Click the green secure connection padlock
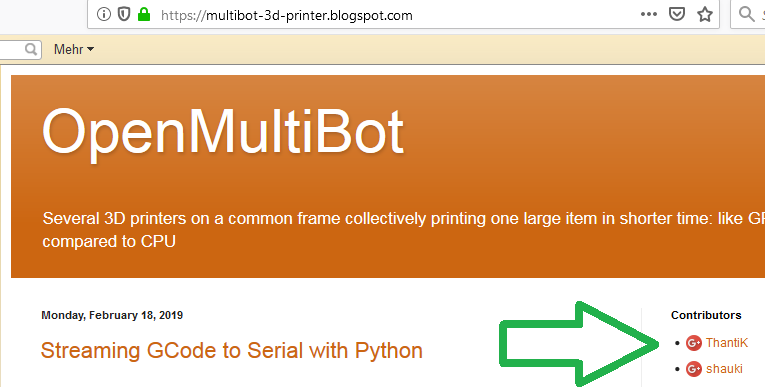Screen dimensions: 765x387 point(143,15)
